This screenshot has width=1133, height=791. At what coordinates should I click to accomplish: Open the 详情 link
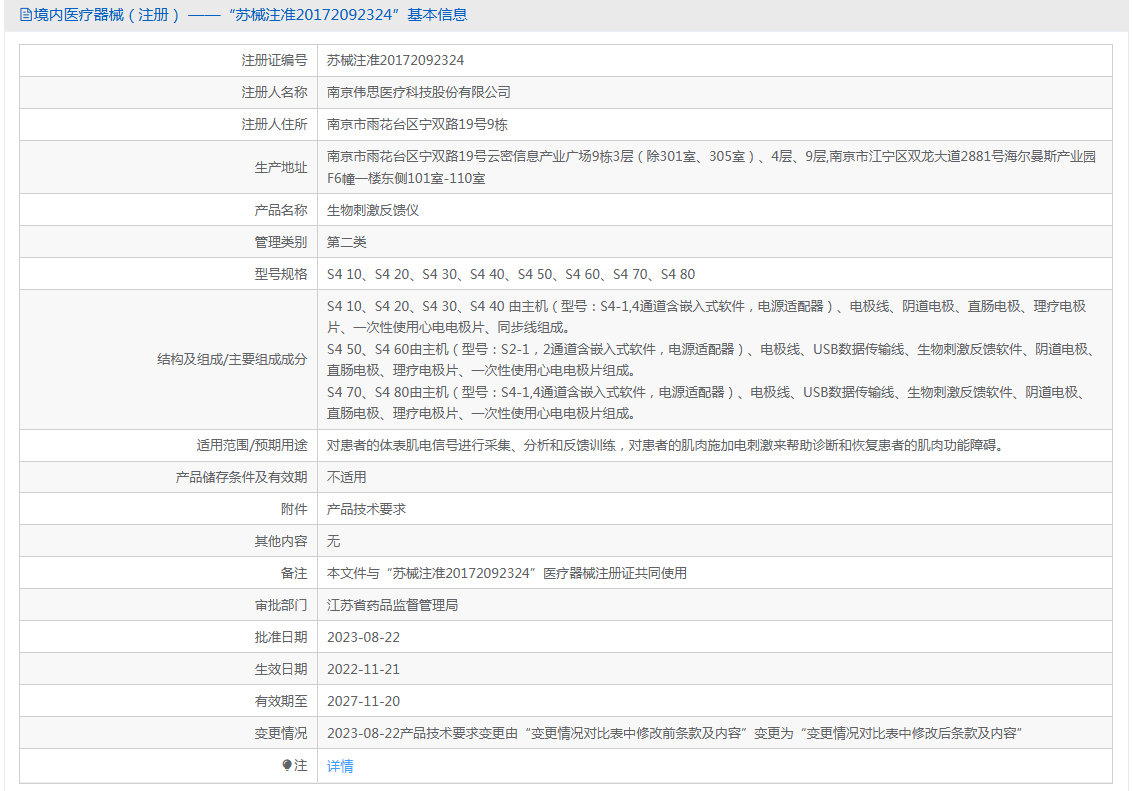[x=340, y=766]
